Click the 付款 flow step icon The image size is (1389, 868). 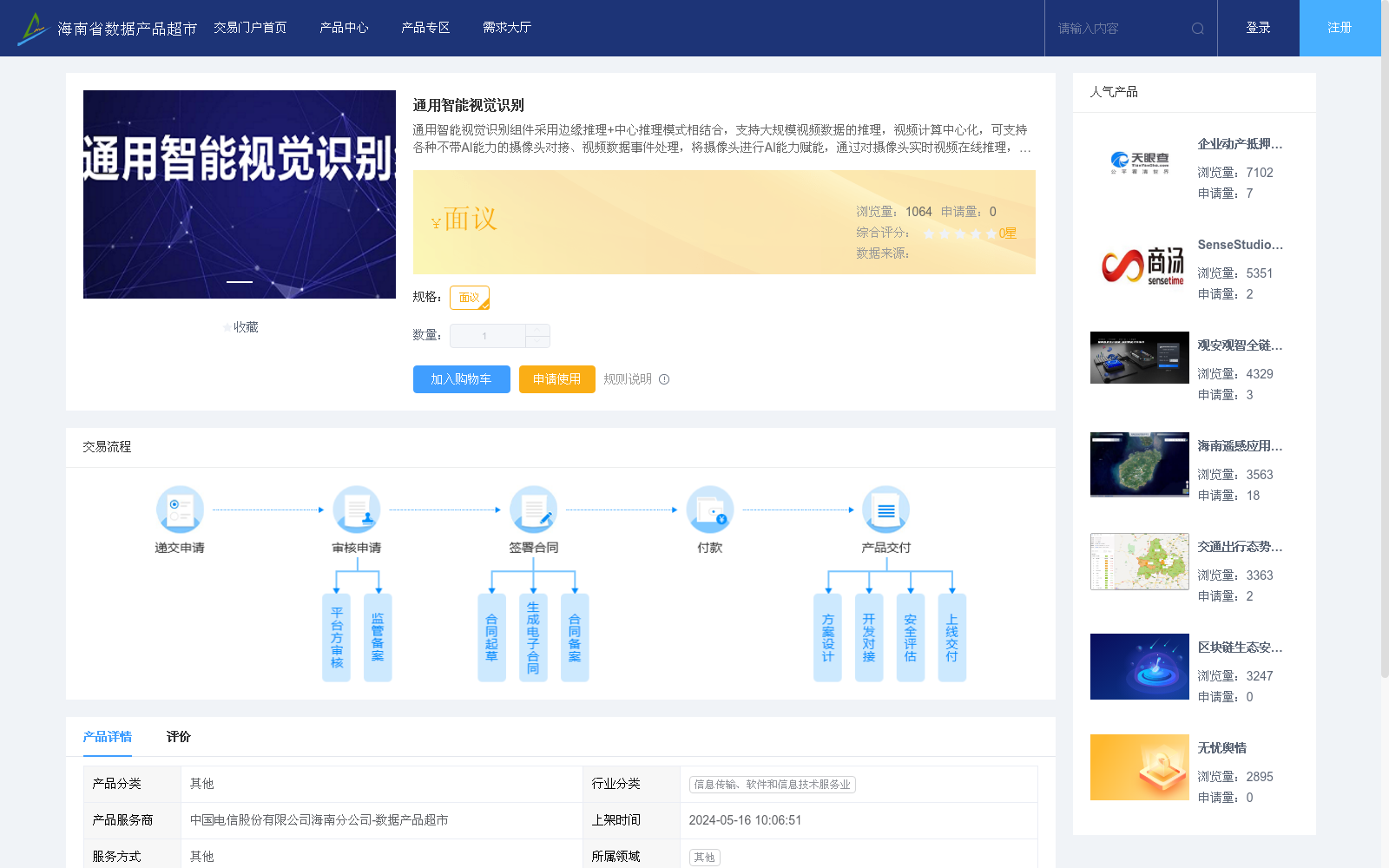coord(710,510)
